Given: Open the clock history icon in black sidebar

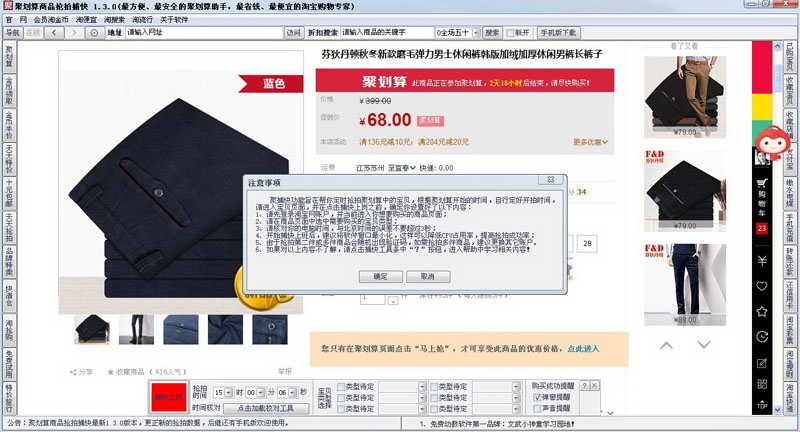Looking at the screenshot, I should (762, 337).
